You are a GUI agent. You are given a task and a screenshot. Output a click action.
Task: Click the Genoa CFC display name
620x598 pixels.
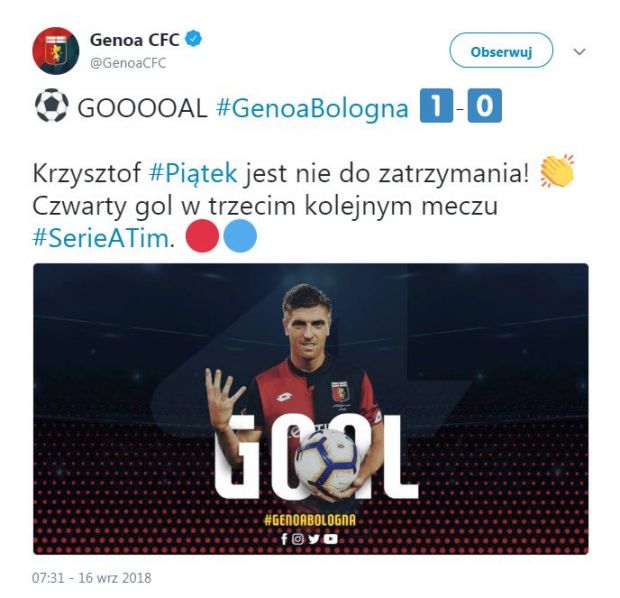tap(135, 40)
